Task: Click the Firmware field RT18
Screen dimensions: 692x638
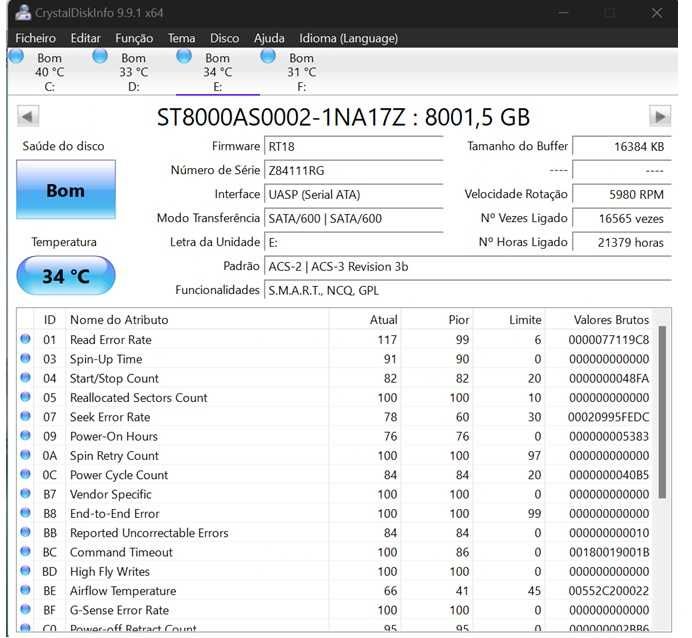Action: click(x=354, y=146)
